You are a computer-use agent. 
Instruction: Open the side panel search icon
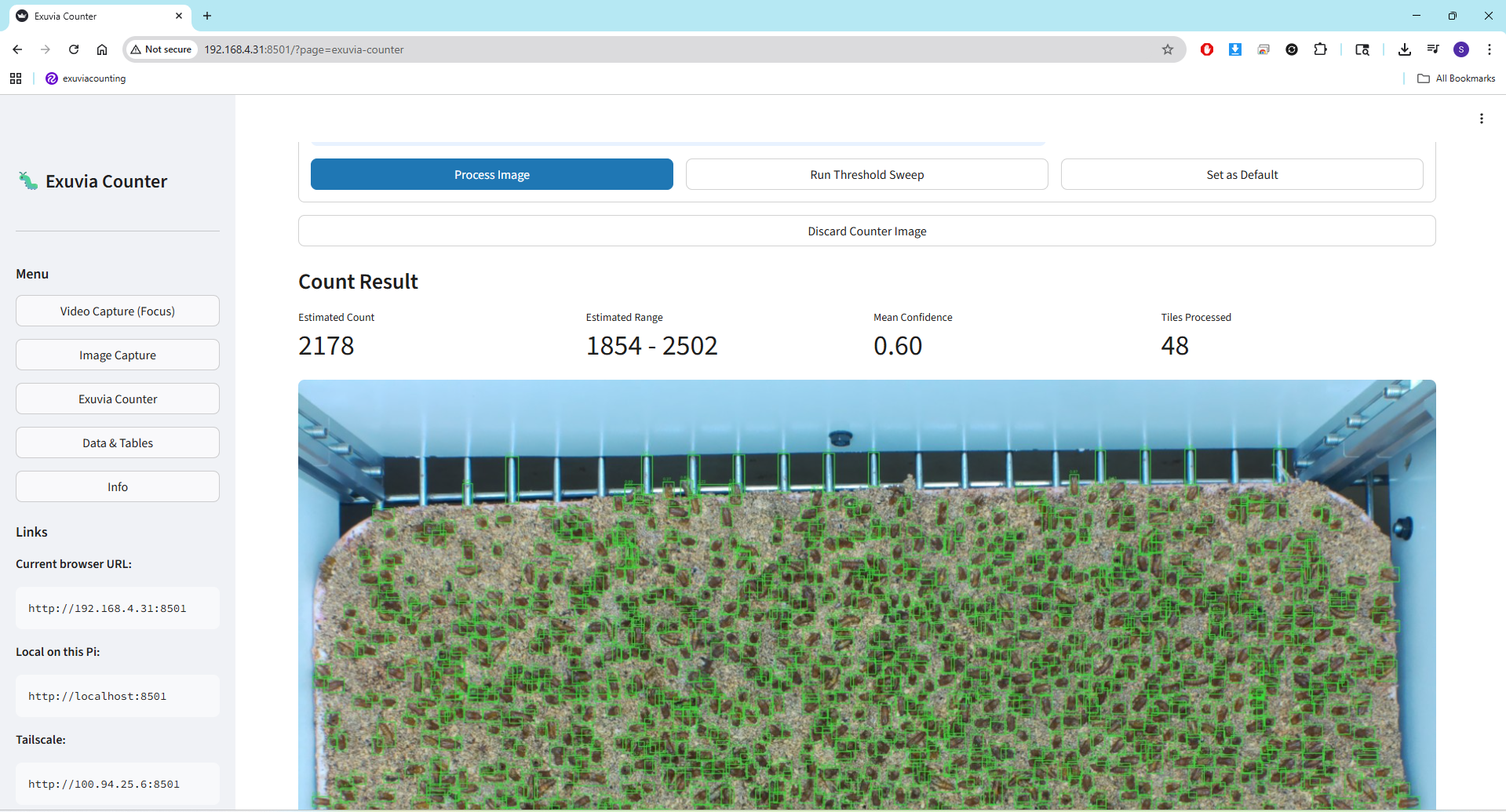[1362, 49]
